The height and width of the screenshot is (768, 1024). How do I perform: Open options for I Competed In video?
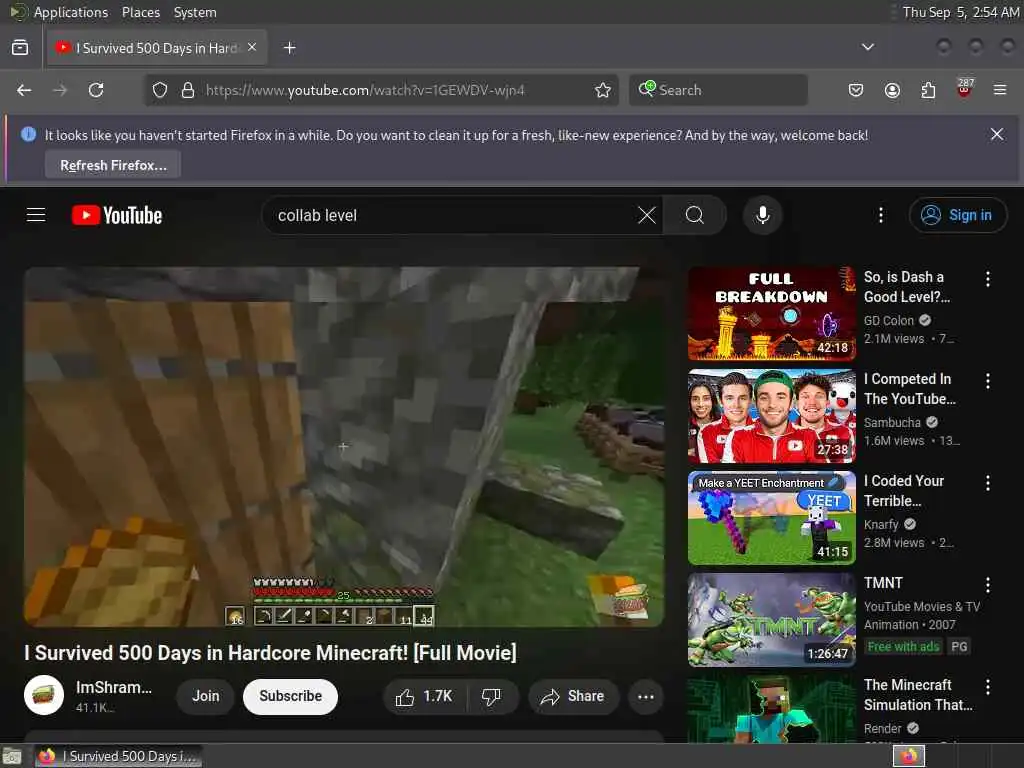point(987,381)
